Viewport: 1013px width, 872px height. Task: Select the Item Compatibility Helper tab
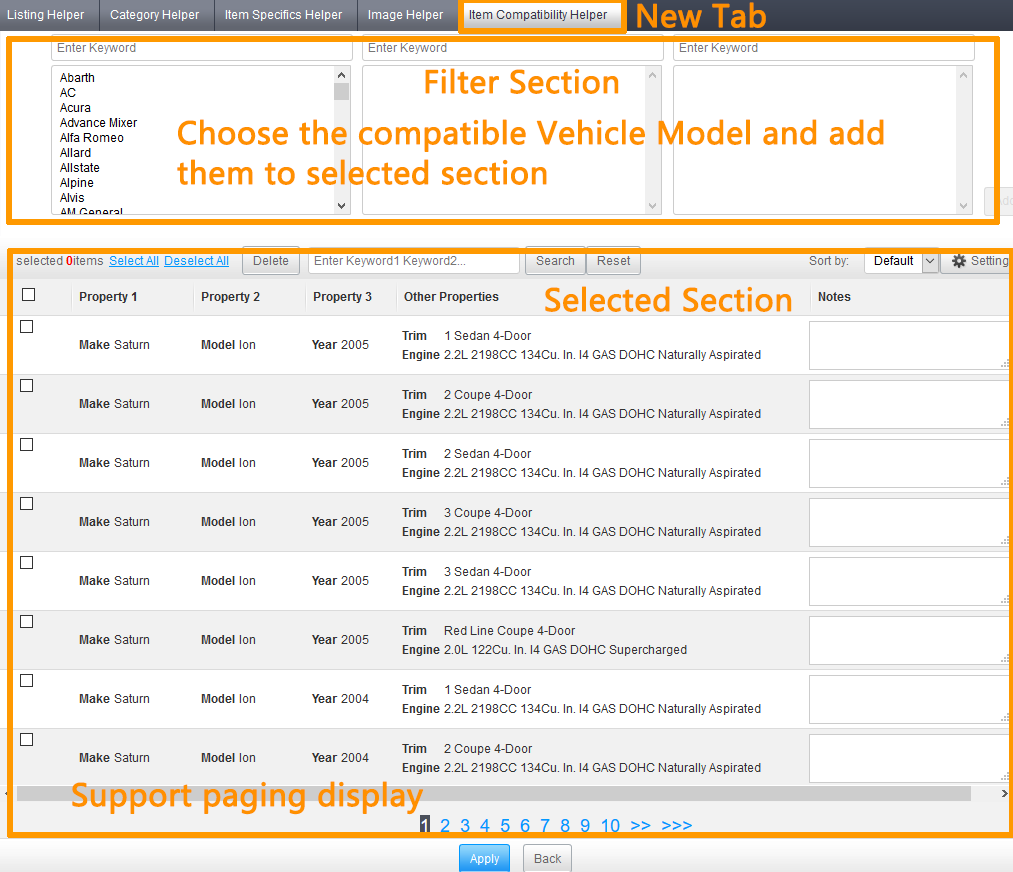coord(538,15)
